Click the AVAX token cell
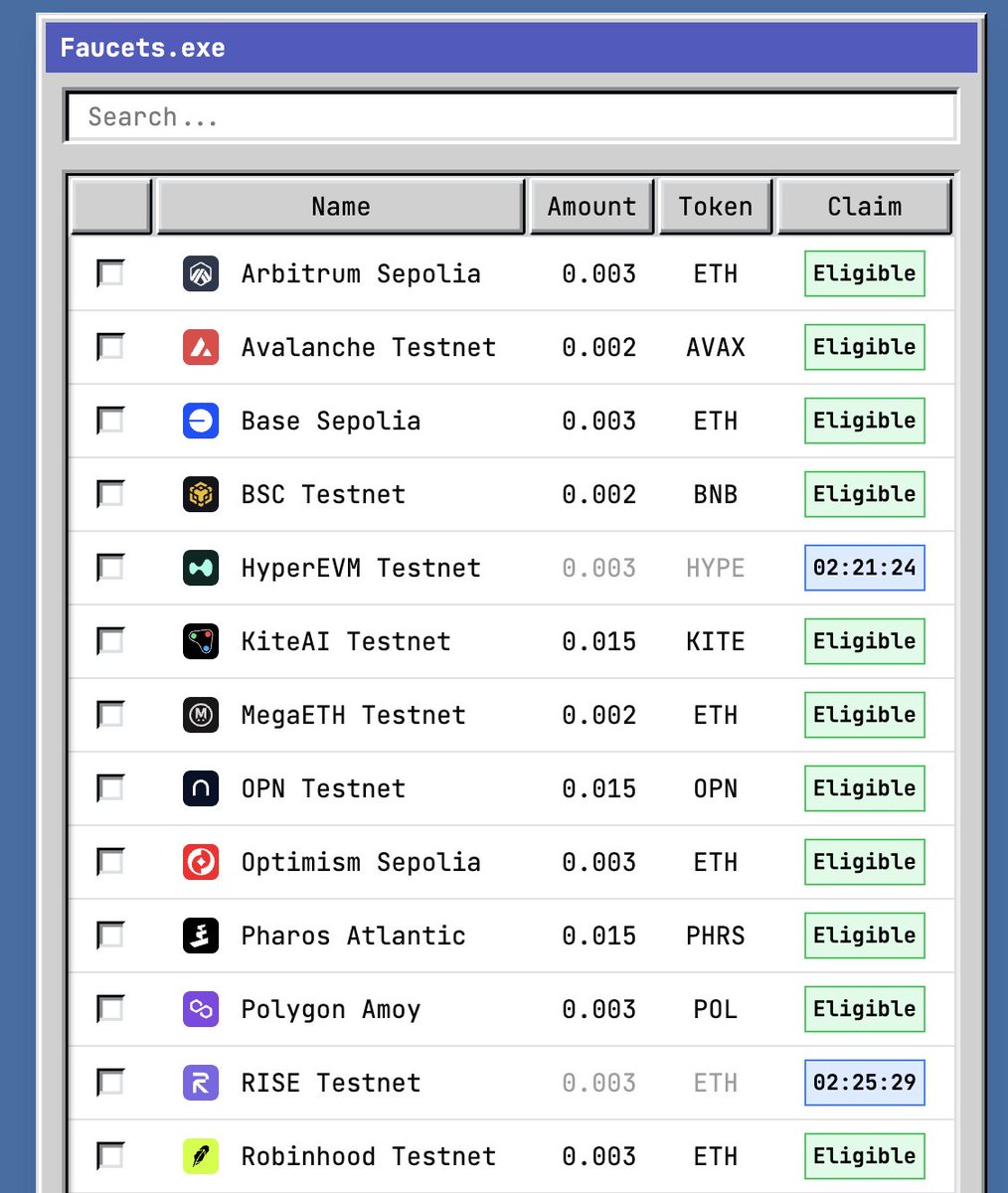Screen dimensions: 1008x1193 pyautogui.click(x=716, y=347)
